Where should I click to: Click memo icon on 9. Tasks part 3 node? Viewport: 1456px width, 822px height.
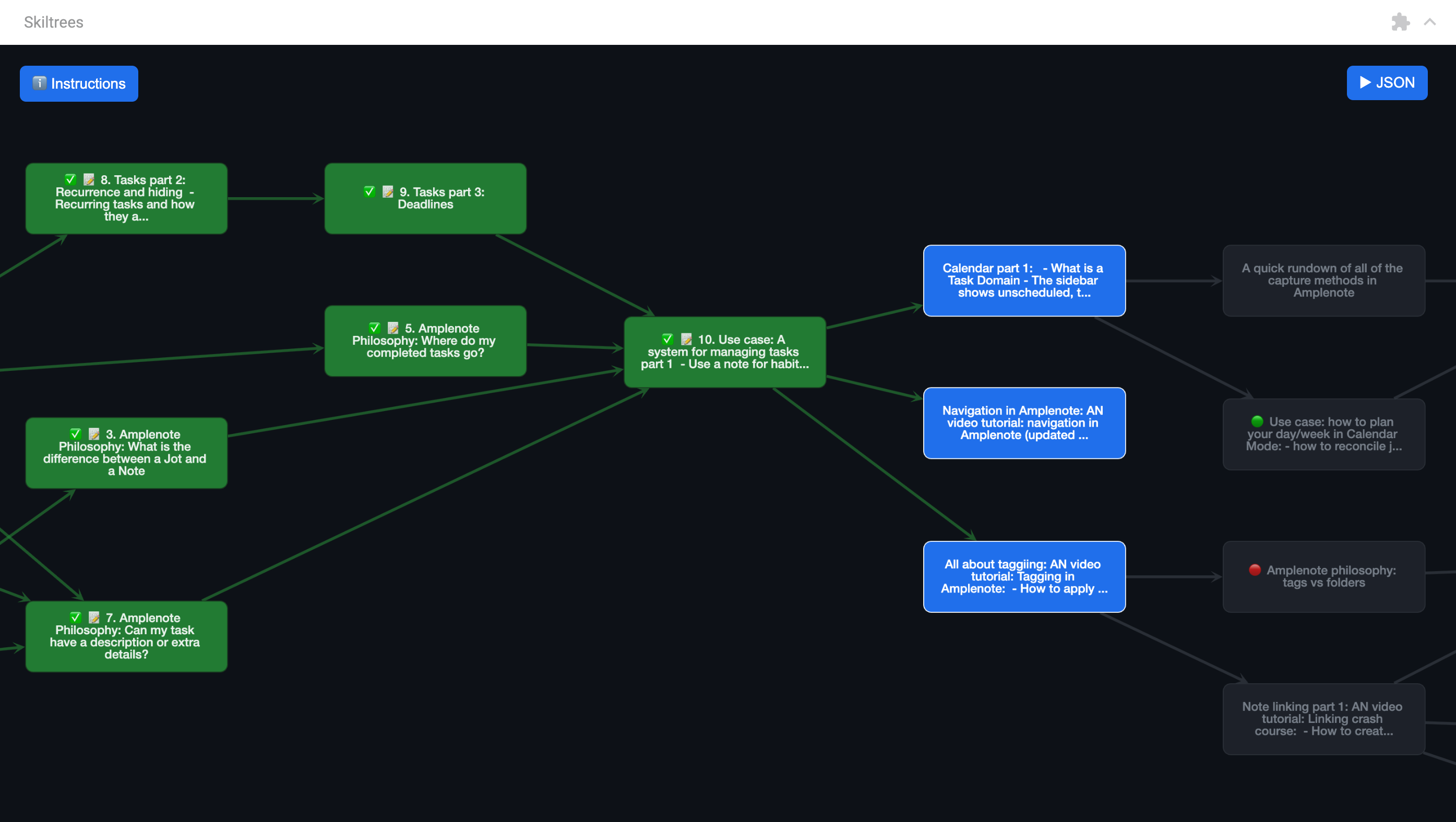(388, 192)
